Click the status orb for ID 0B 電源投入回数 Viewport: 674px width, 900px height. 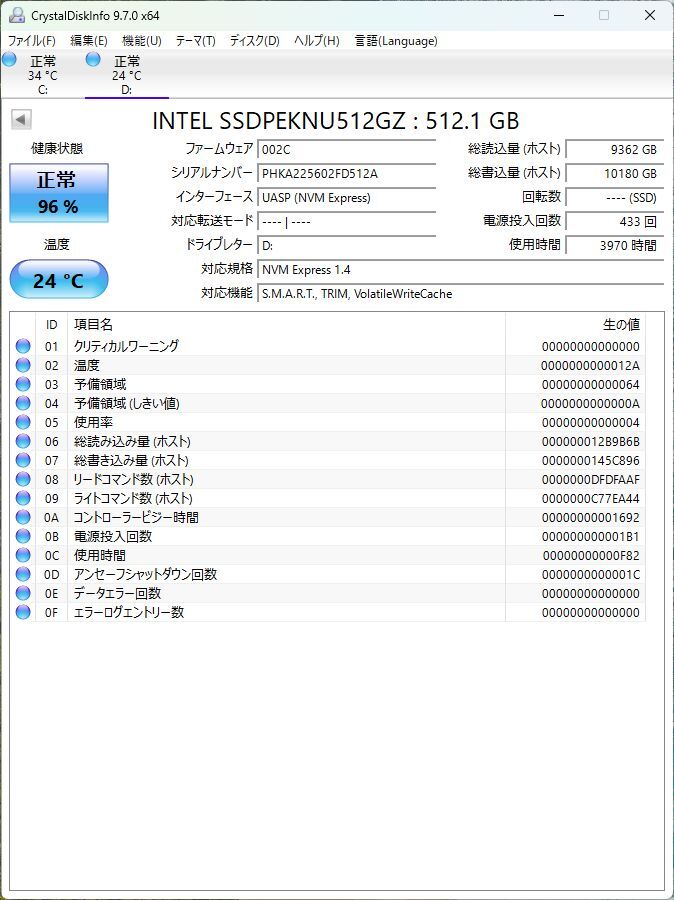click(x=23, y=536)
